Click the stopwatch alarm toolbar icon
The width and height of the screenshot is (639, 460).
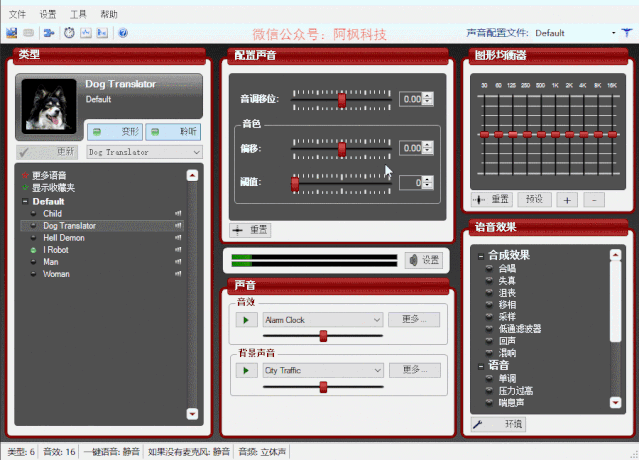69,33
